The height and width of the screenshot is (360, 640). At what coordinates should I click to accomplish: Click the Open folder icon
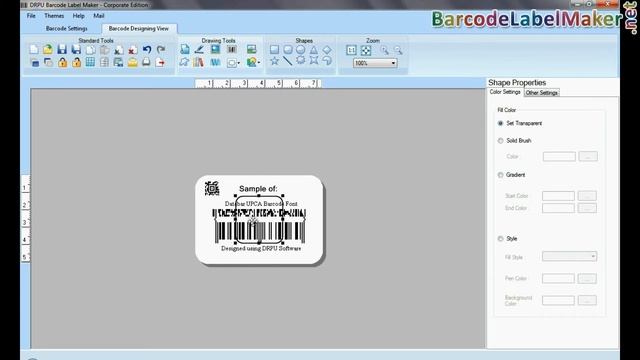coord(48,50)
